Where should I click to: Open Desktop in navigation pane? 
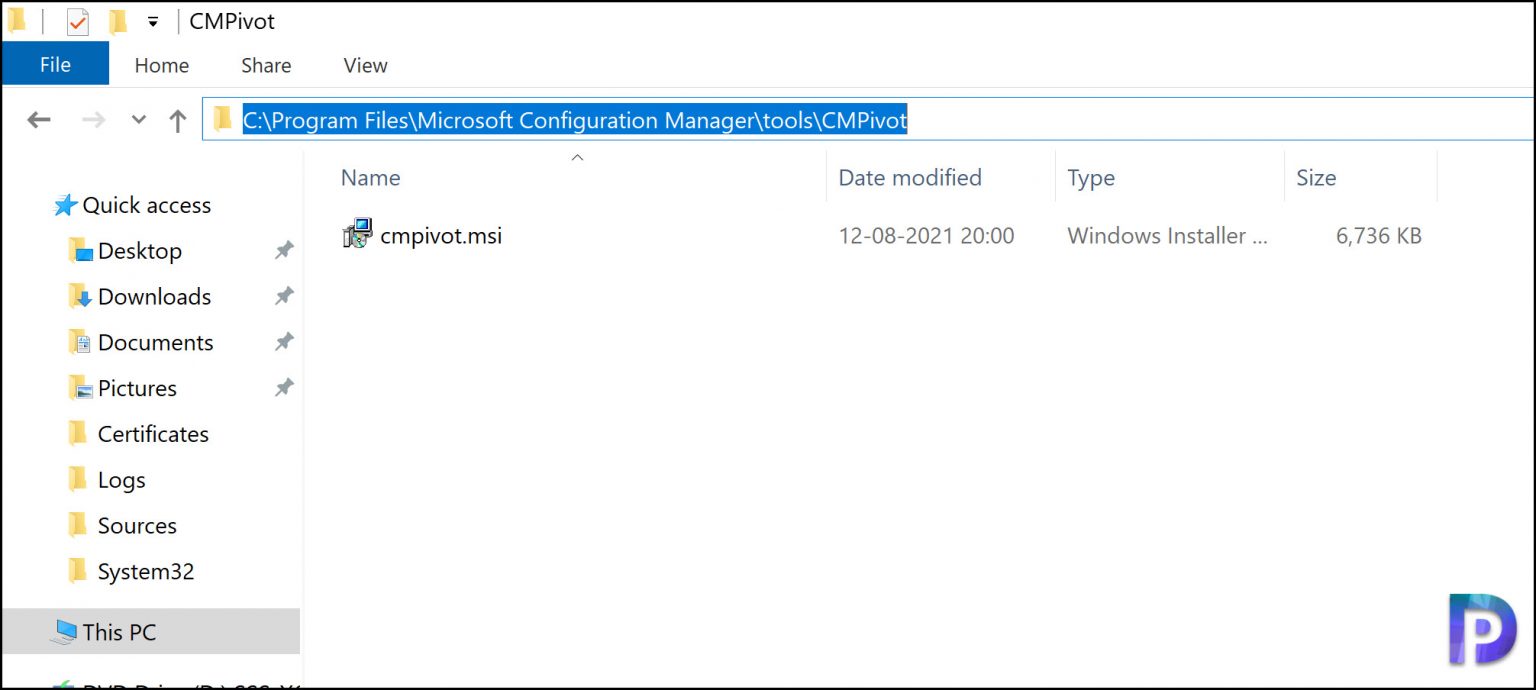pos(140,251)
